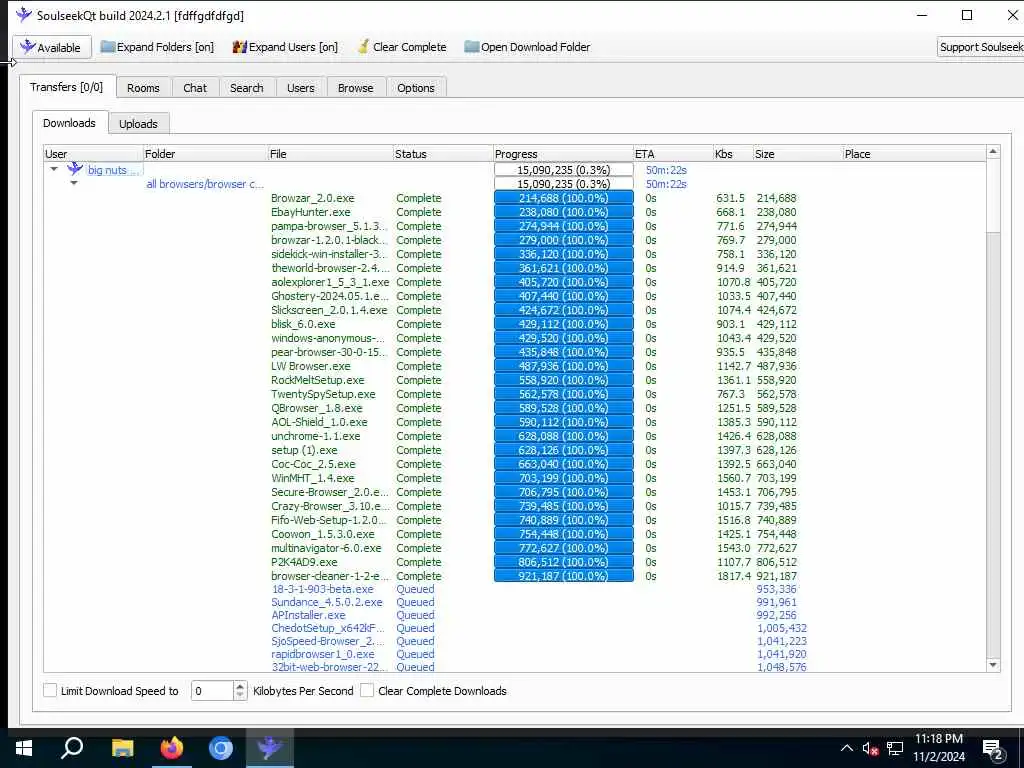Select the RockMeltSetup.exe file
Image resolution: width=1024 pixels, height=768 pixels.
[317, 380]
